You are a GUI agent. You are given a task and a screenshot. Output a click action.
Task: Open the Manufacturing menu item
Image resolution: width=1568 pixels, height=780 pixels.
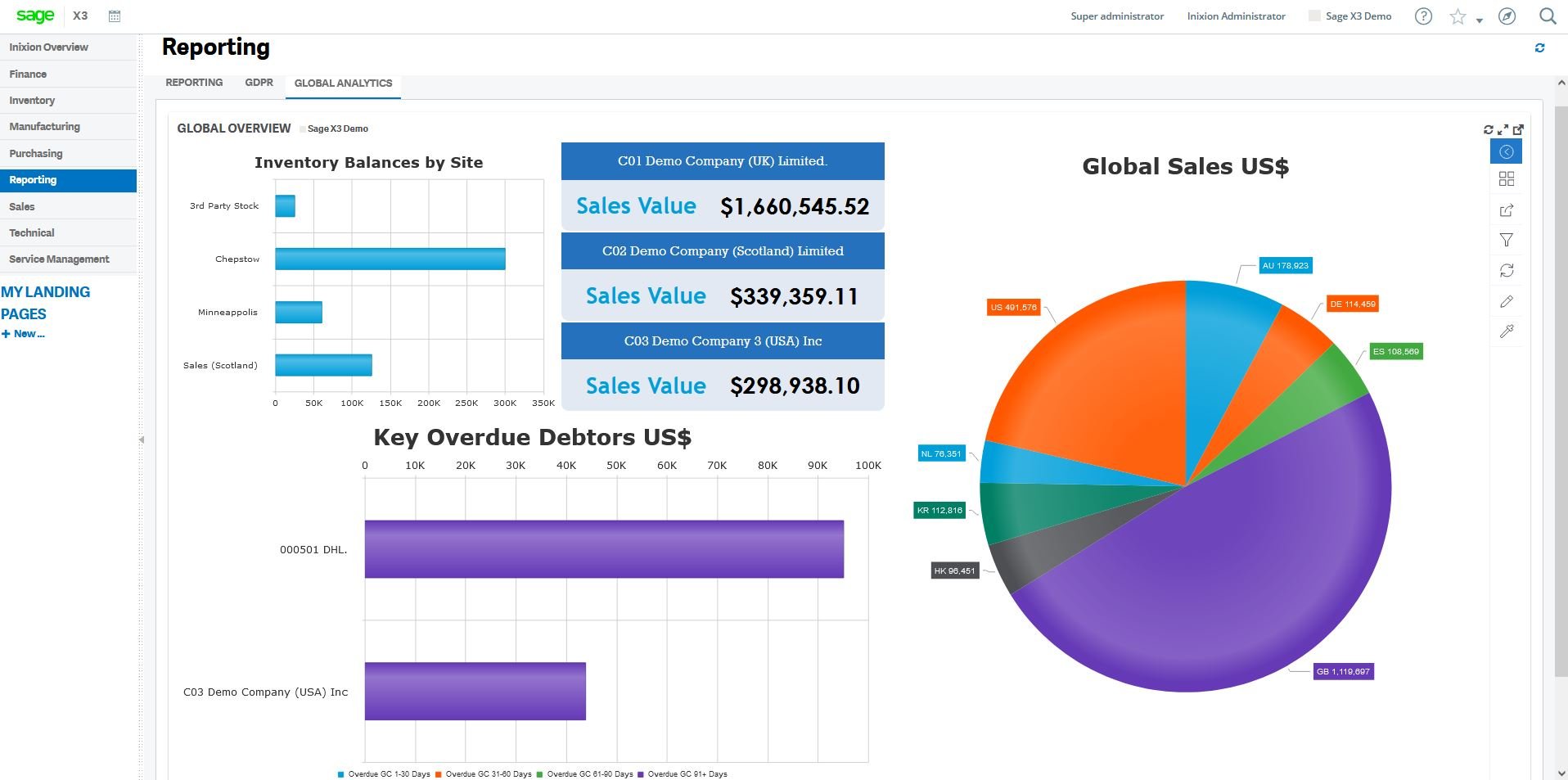pyautogui.click(x=68, y=127)
